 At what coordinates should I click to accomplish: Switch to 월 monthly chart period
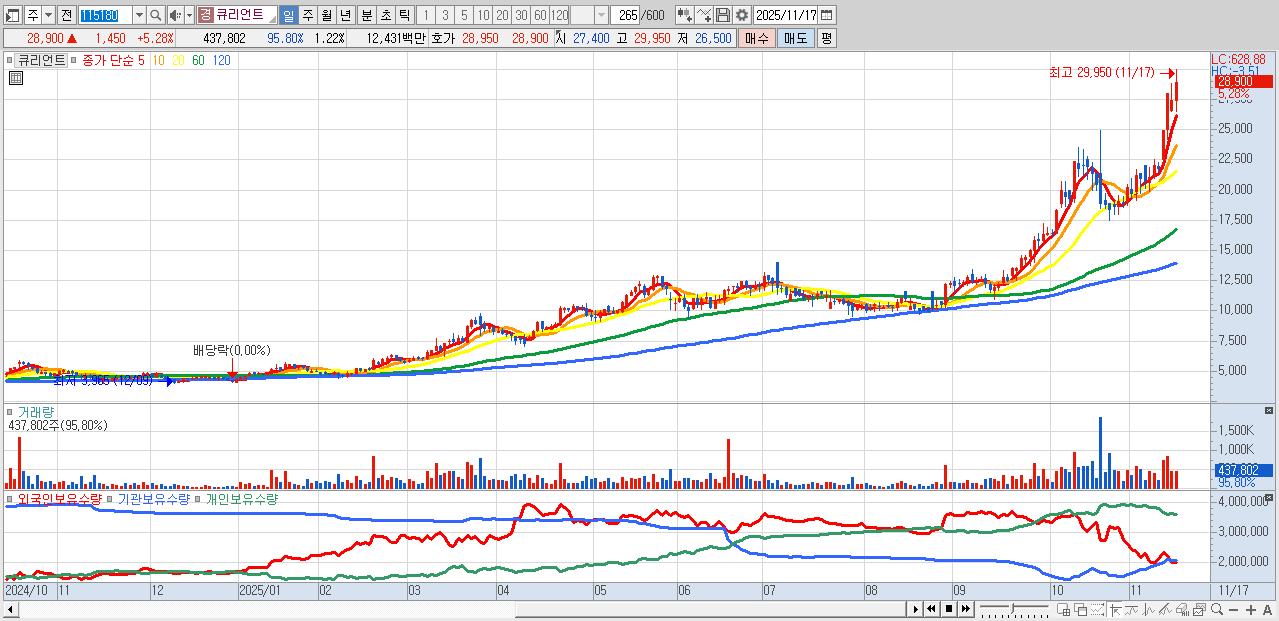tap(326, 15)
